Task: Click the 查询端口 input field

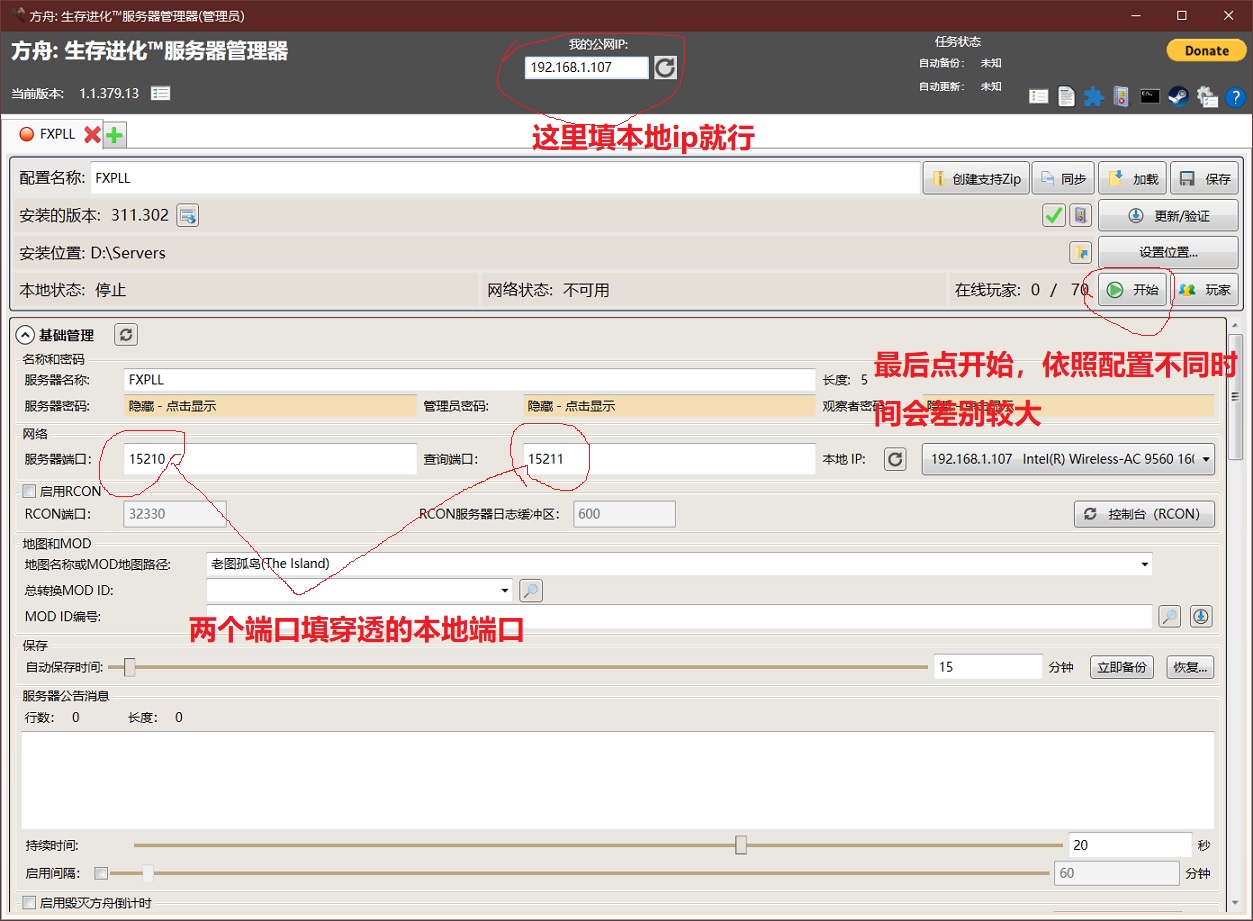Action: pyautogui.click(x=669, y=459)
